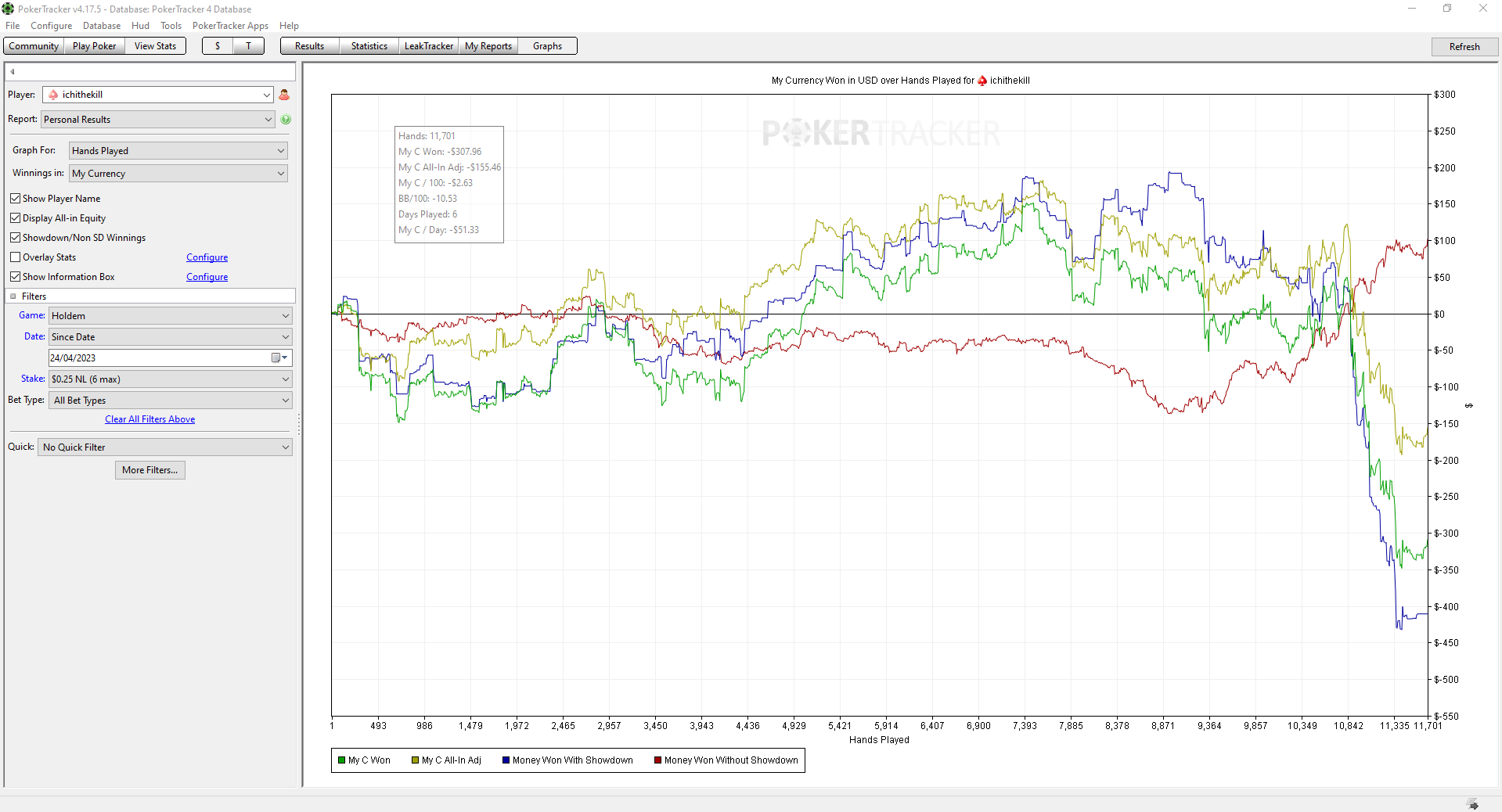Toggle the Show Player Name checkbox

pos(15,199)
